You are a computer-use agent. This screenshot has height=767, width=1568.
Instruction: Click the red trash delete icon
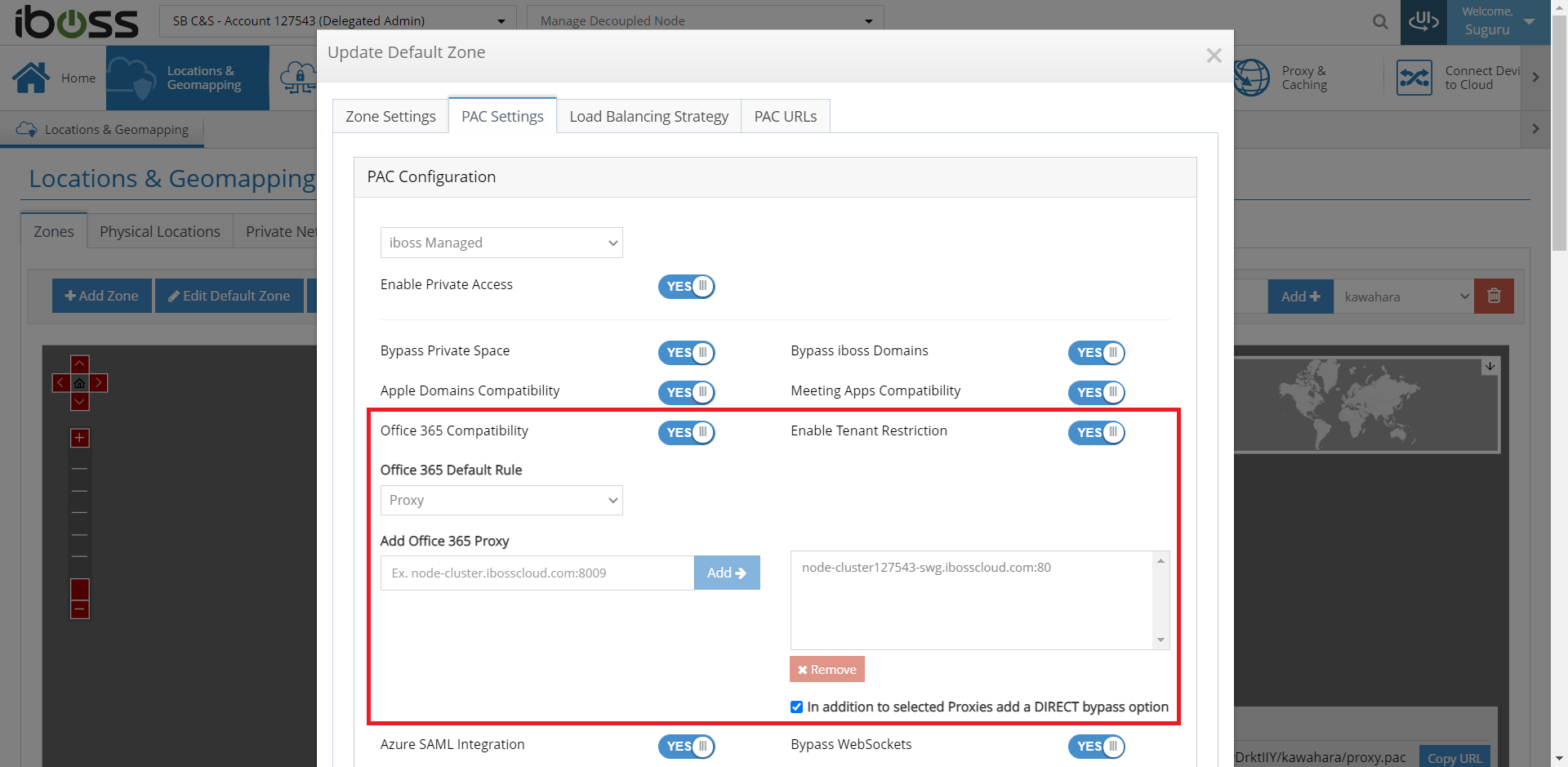1494,296
